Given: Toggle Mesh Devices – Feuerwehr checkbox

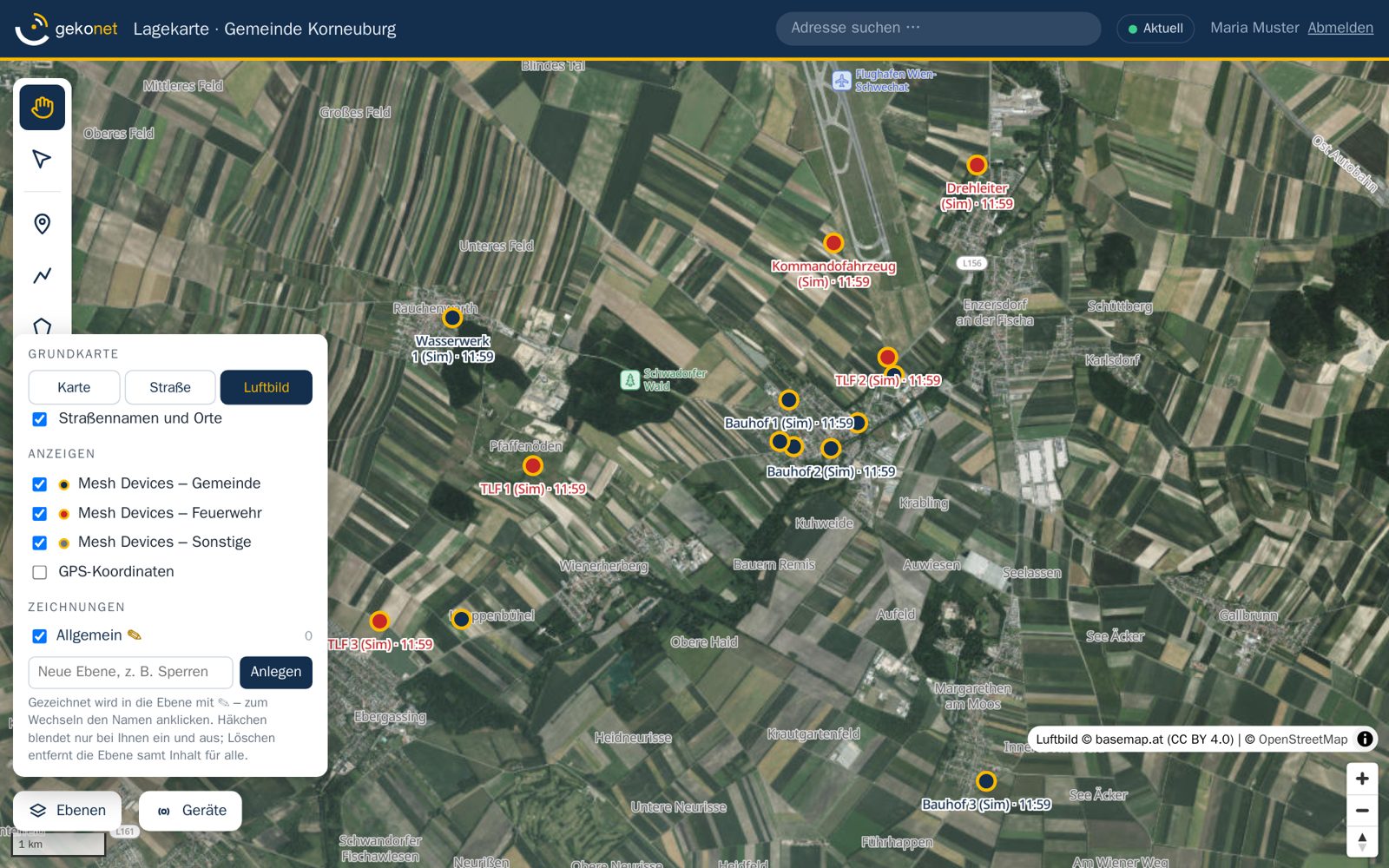Looking at the screenshot, I should tap(39, 514).
